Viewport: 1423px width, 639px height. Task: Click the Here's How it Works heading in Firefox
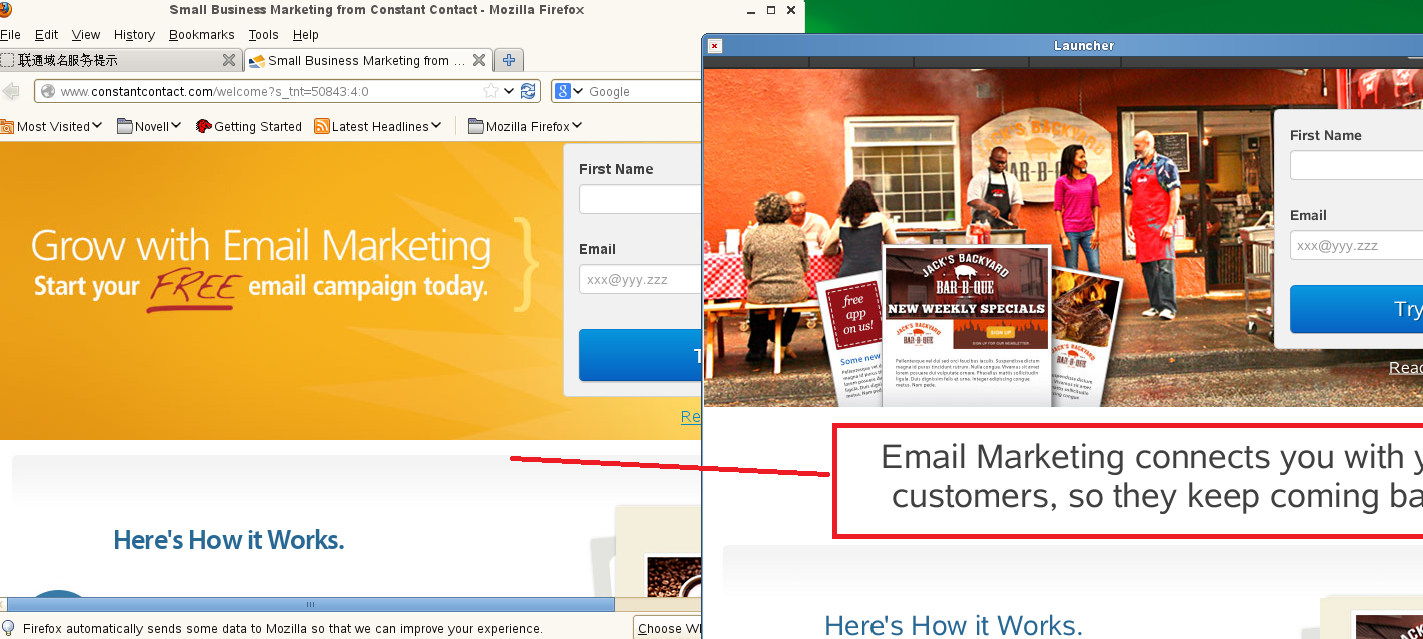tap(228, 541)
